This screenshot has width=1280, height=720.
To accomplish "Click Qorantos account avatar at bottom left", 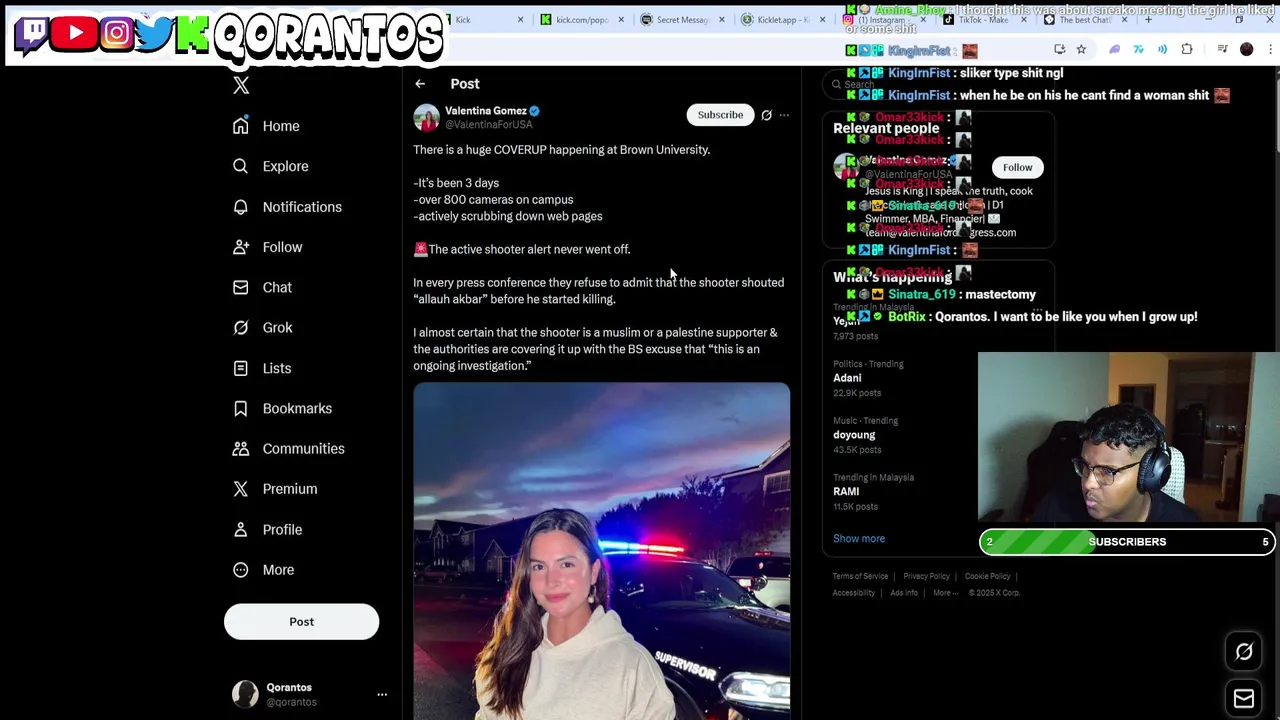I will tap(245, 694).
